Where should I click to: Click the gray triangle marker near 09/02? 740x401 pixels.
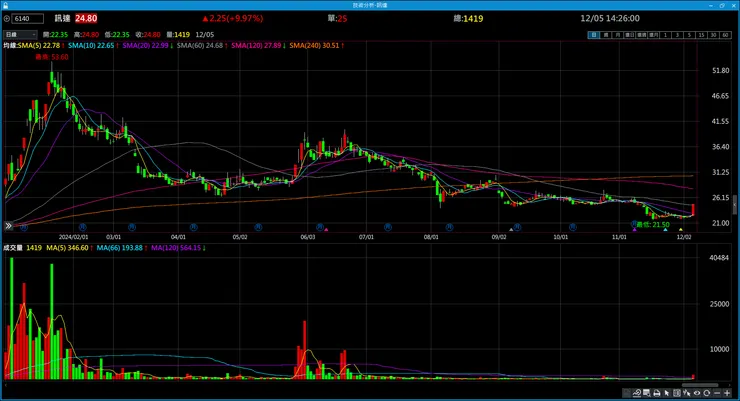pyautogui.click(x=511, y=230)
